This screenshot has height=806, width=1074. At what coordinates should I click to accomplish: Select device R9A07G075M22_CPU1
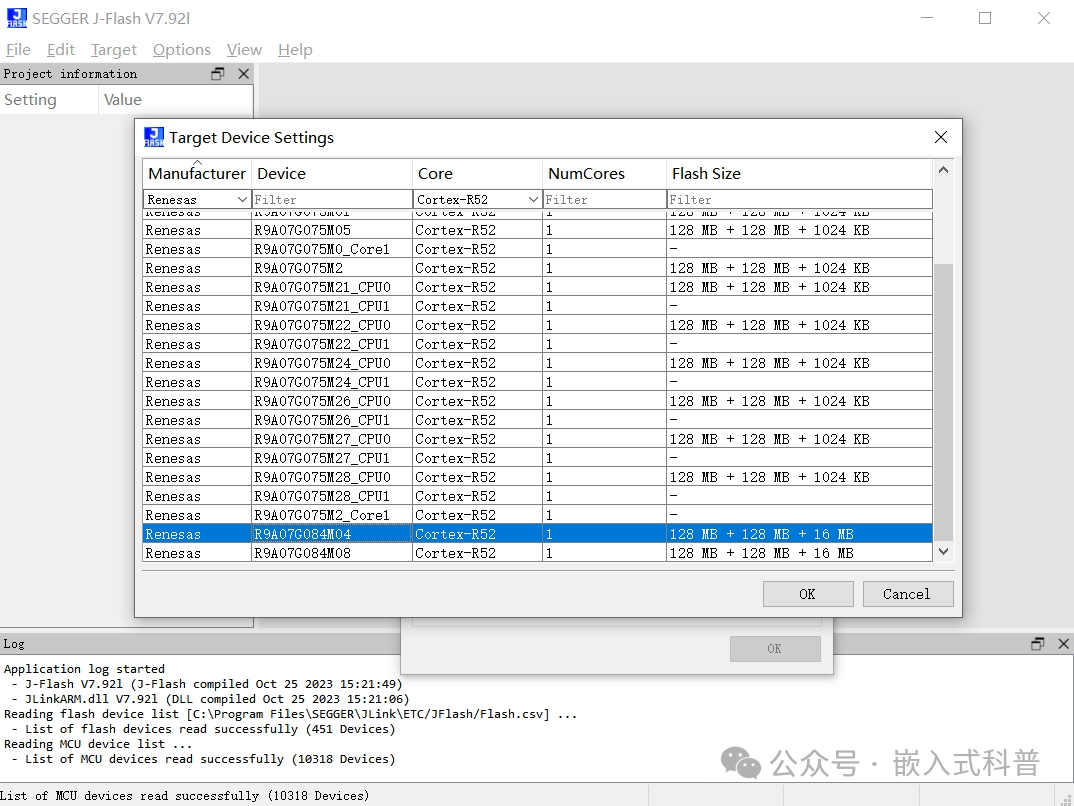[537, 344]
